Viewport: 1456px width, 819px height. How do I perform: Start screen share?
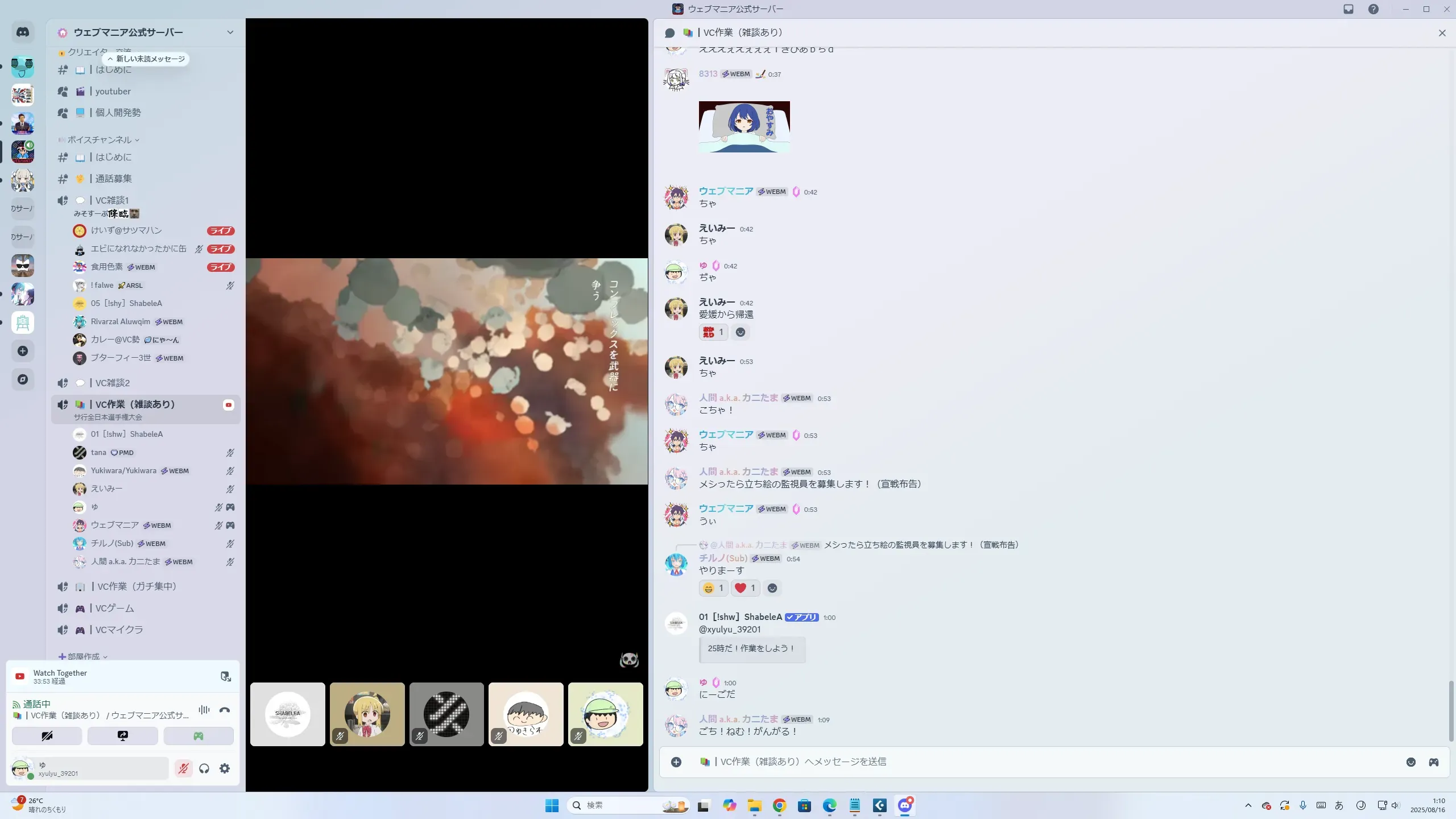(x=122, y=736)
